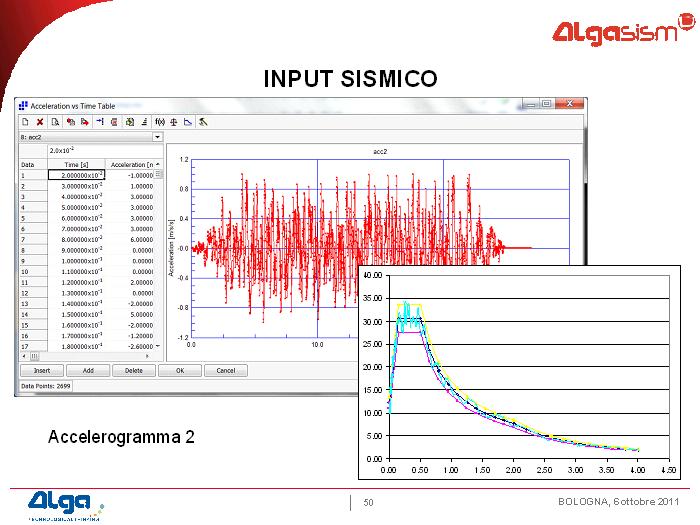Image resolution: width=700 pixels, height=525 pixels.
Task: Confirm with the OK button
Action: (x=180, y=370)
